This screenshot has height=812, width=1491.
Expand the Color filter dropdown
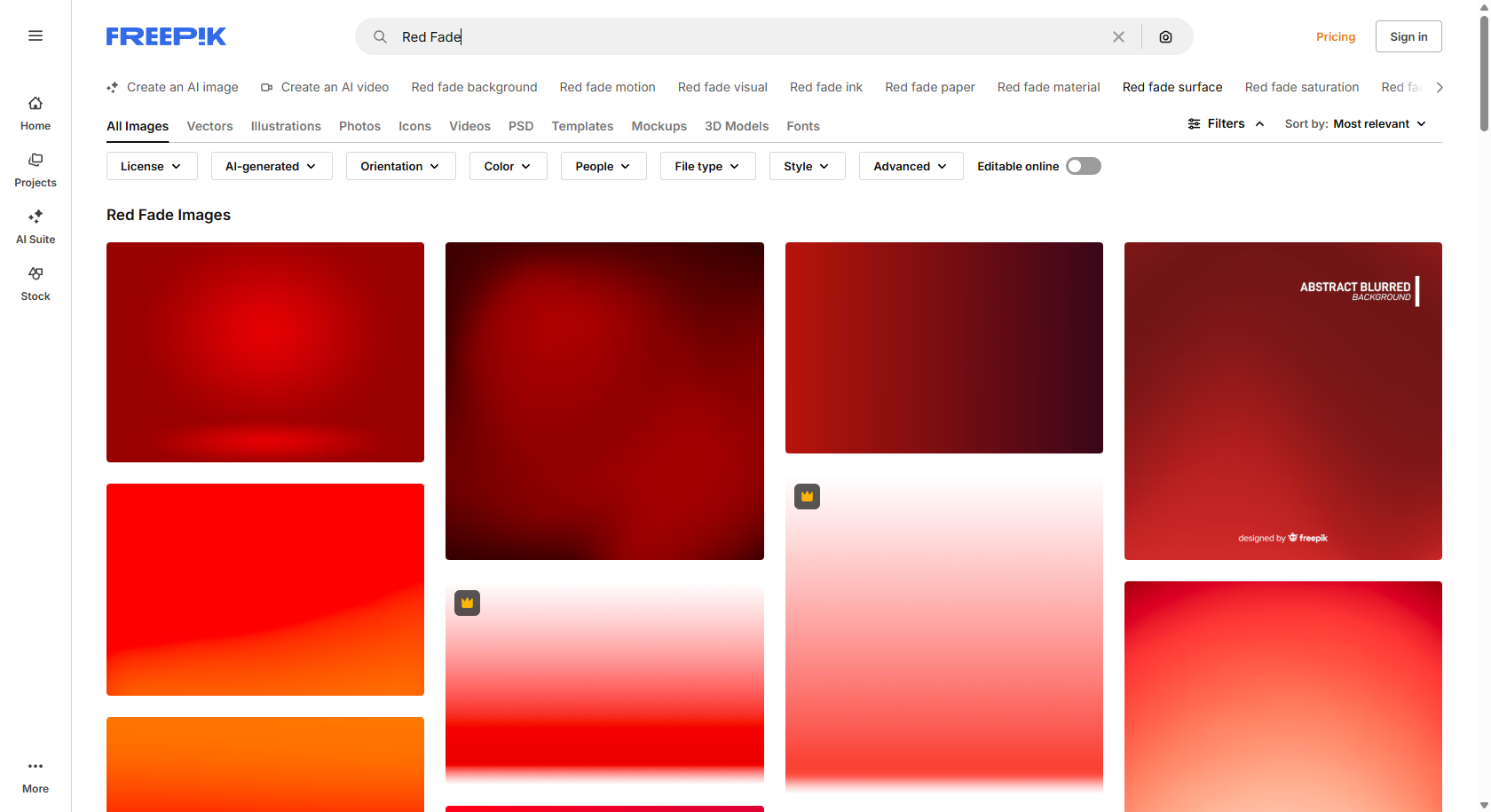click(507, 166)
